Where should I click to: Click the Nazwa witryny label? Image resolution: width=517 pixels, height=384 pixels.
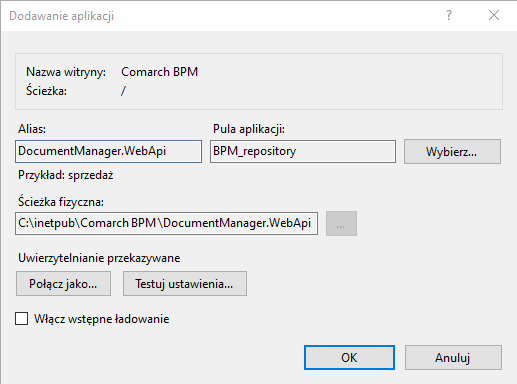(66, 72)
